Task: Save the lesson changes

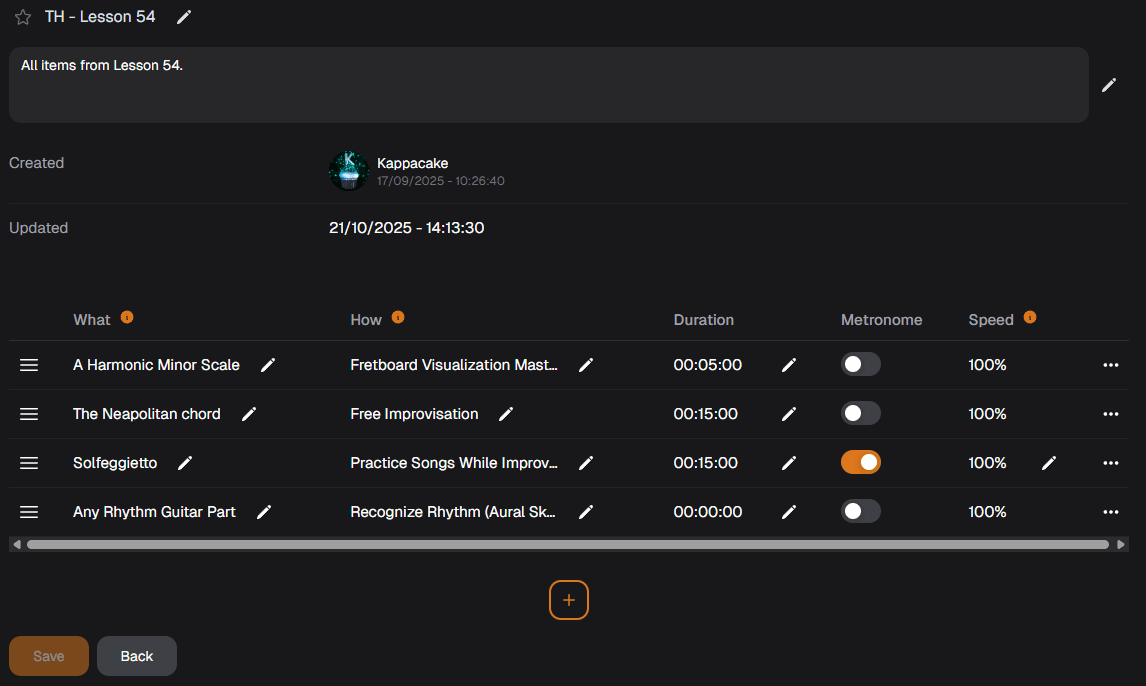Action: (x=48, y=655)
